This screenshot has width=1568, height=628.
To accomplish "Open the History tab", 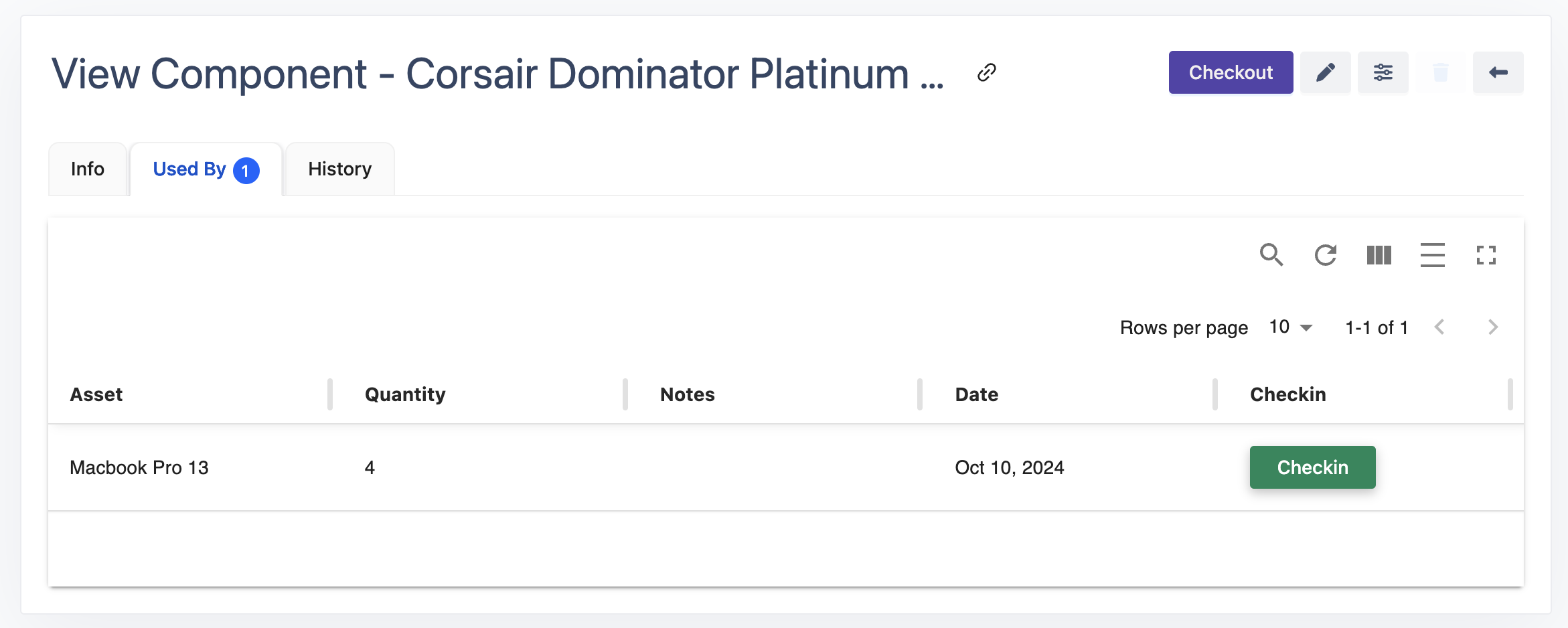I will point(339,169).
